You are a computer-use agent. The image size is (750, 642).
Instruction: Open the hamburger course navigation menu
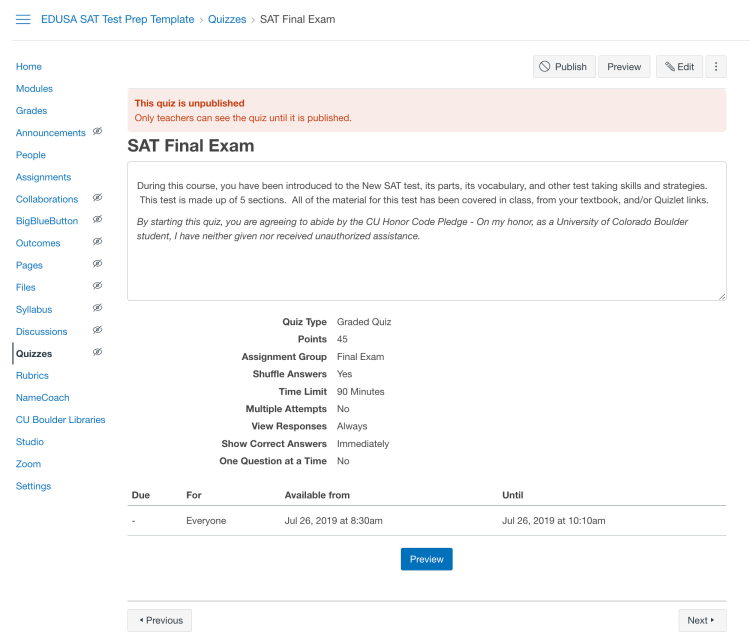23,20
